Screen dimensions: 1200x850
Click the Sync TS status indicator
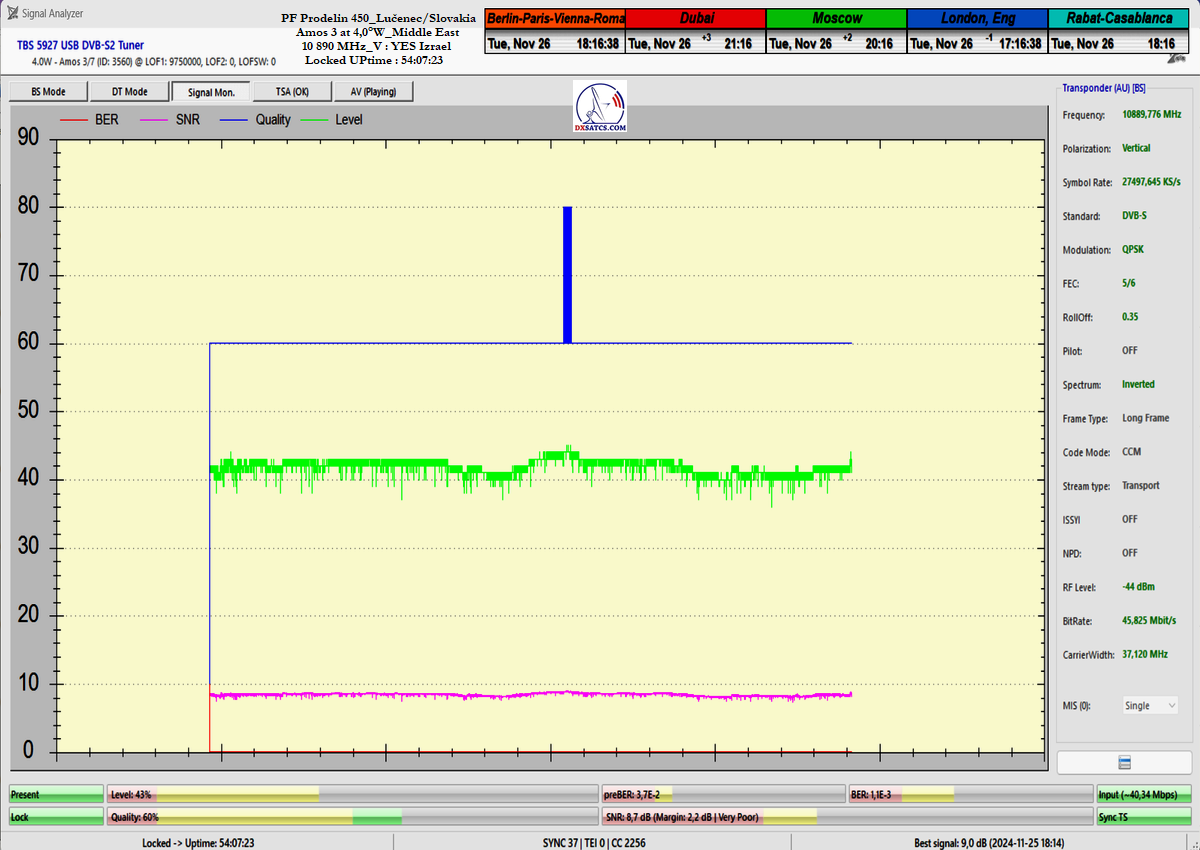coord(1143,817)
